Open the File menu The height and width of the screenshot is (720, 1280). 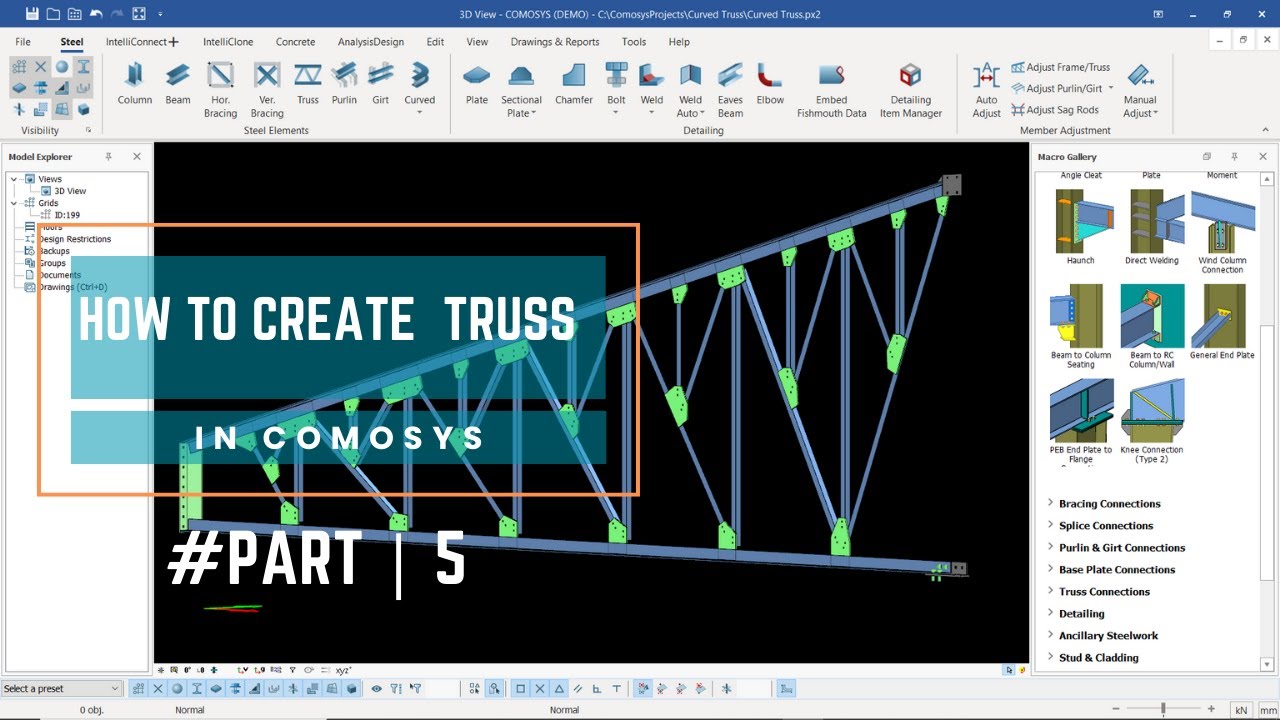pyautogui.click(x=23, y=42)
